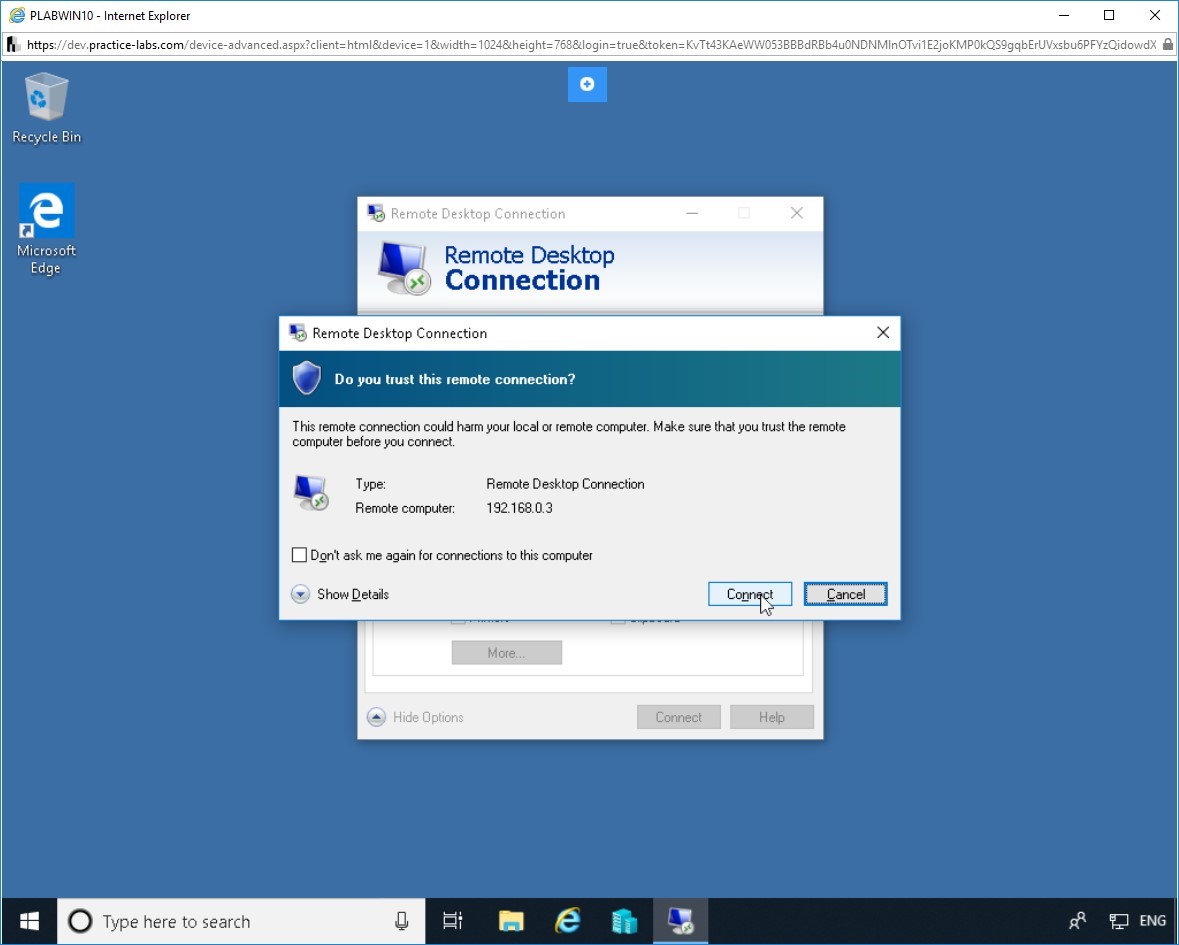Click the Help button in the background window
Screen dimensions: 1179x945
coord(771,717)
